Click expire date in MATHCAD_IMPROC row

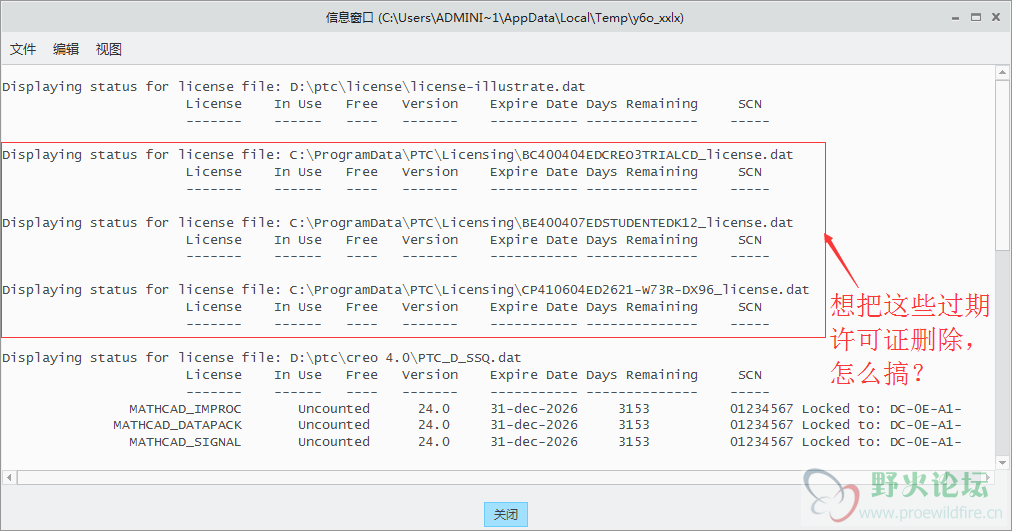click(534, 409)
